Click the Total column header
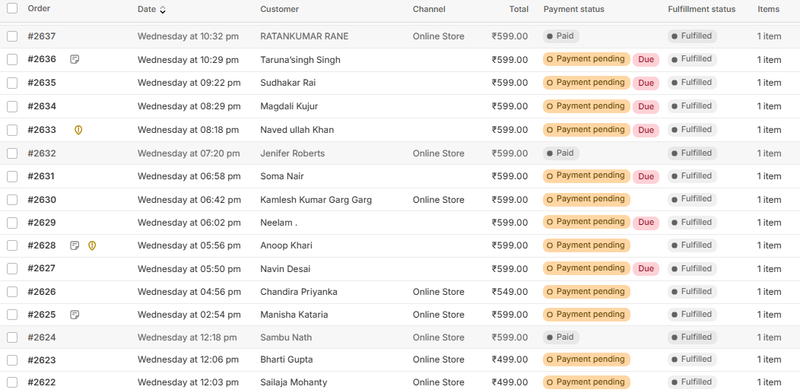The image size is (800, 392). (518, 9)
